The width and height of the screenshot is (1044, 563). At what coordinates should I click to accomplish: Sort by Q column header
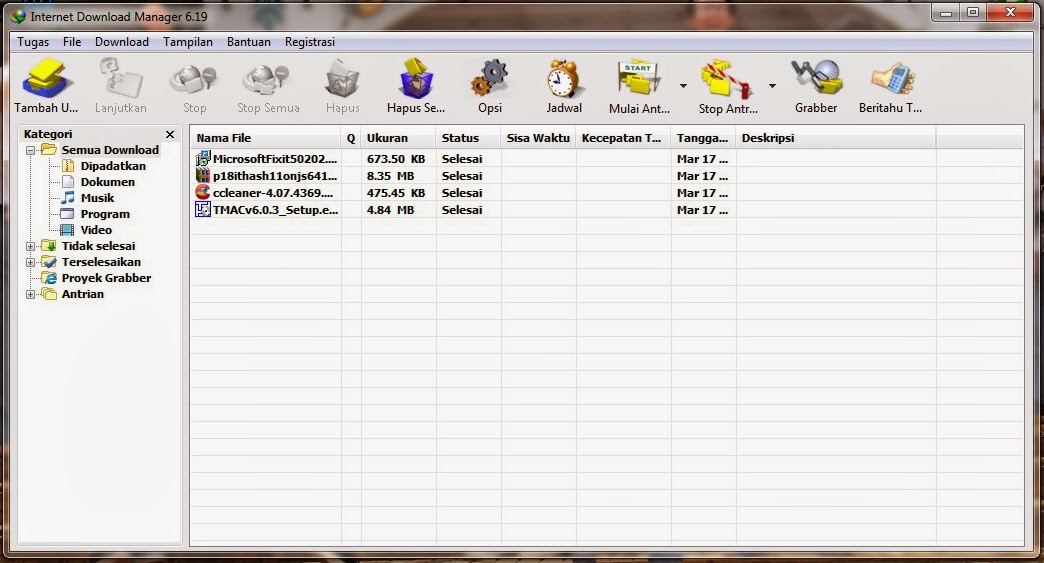click(x=351, y=138)
